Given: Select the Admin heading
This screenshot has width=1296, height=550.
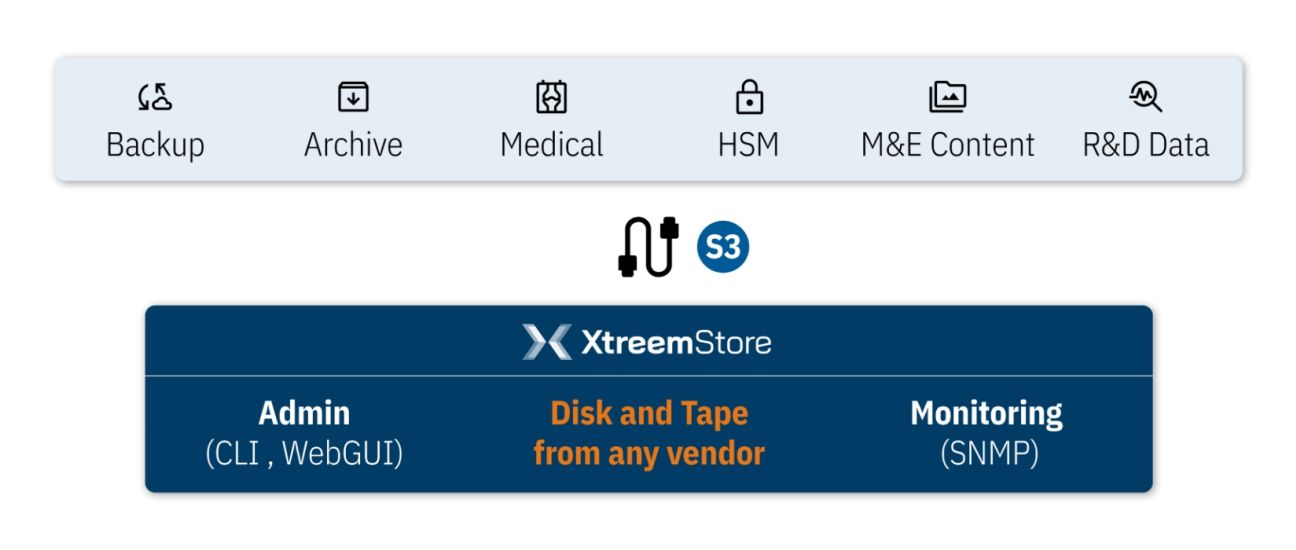Looking at the screenshot, I should [304, 413].
